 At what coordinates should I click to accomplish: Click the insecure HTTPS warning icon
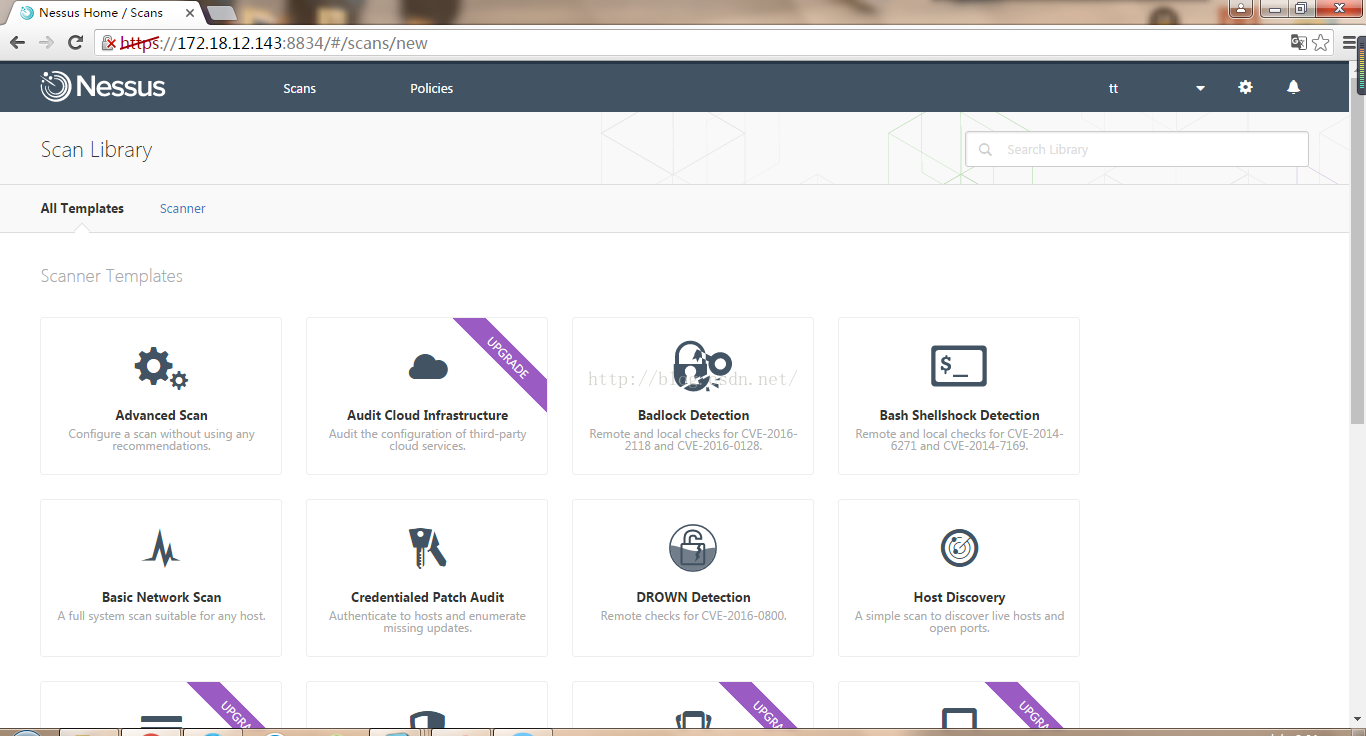point(109,43)
